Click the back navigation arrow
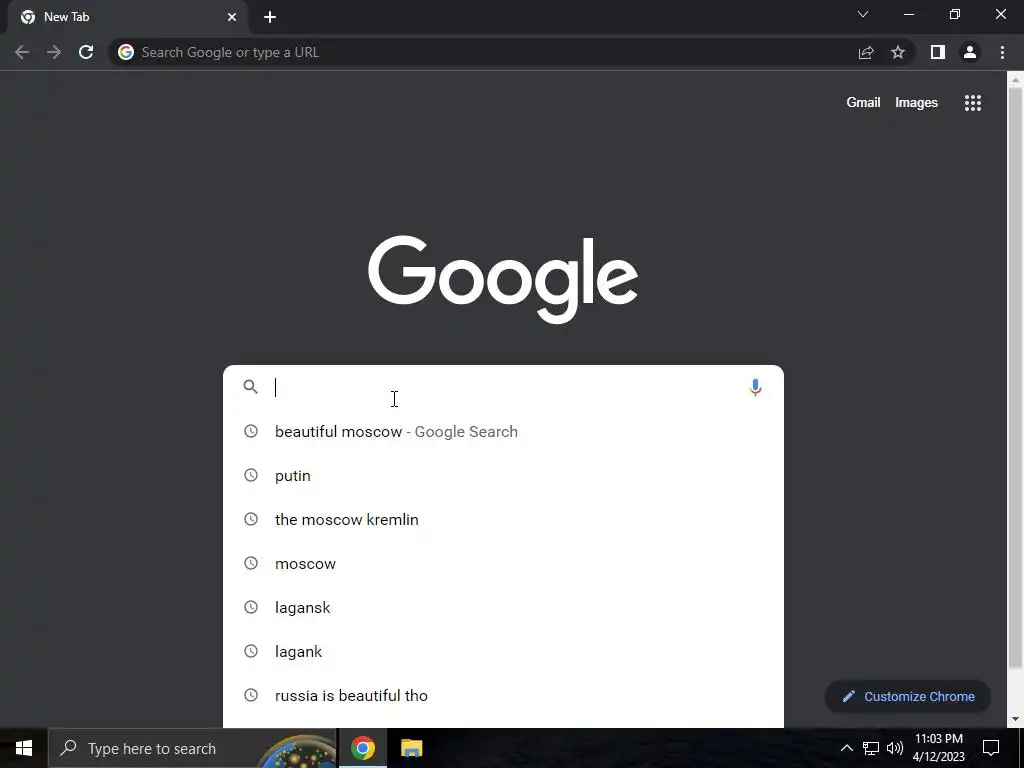Screen dimensions: 1024x768 coord(22,52)
